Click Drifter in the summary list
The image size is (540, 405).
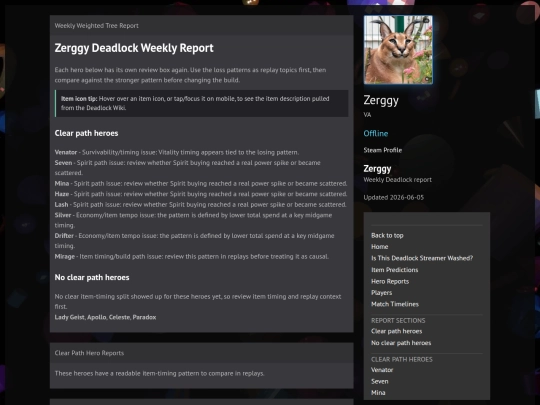tap(64, 236)
